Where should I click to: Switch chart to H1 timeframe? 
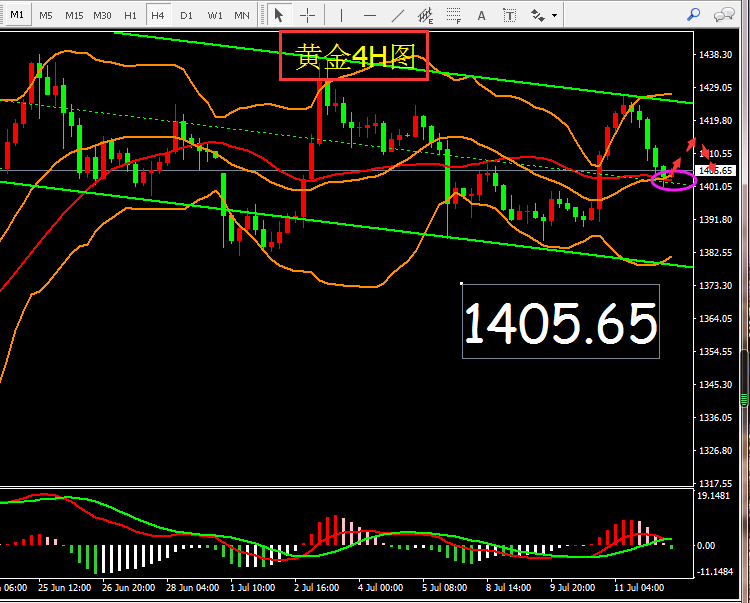(x=130, y=15)
